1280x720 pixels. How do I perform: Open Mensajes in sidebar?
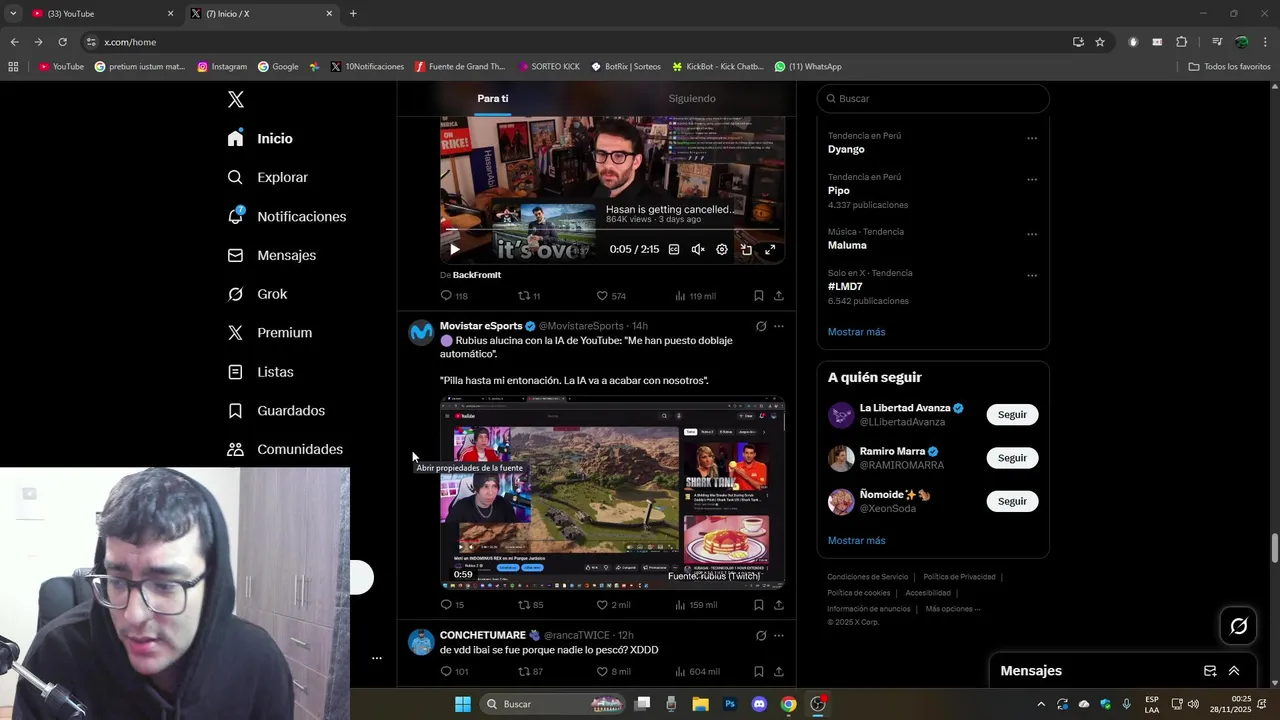(271, 255)
